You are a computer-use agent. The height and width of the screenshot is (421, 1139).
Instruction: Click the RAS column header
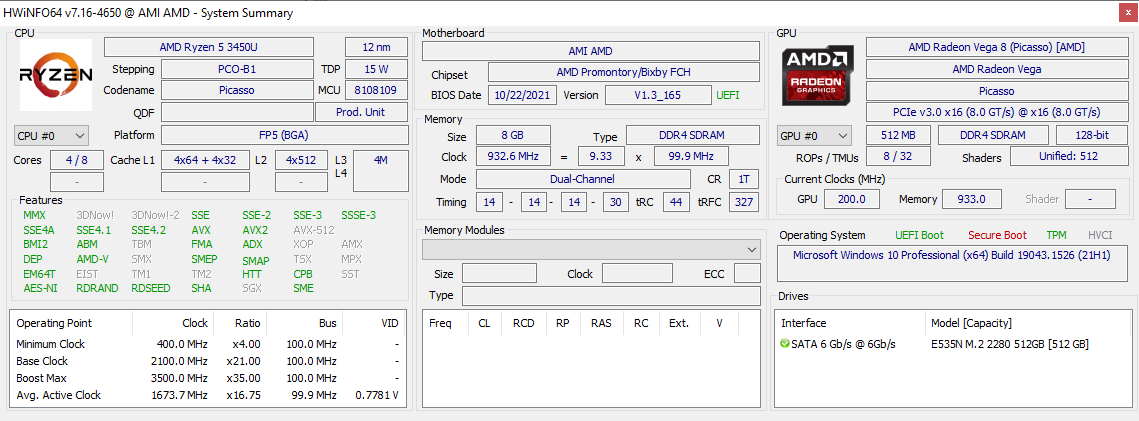click(x=601, y=323)
